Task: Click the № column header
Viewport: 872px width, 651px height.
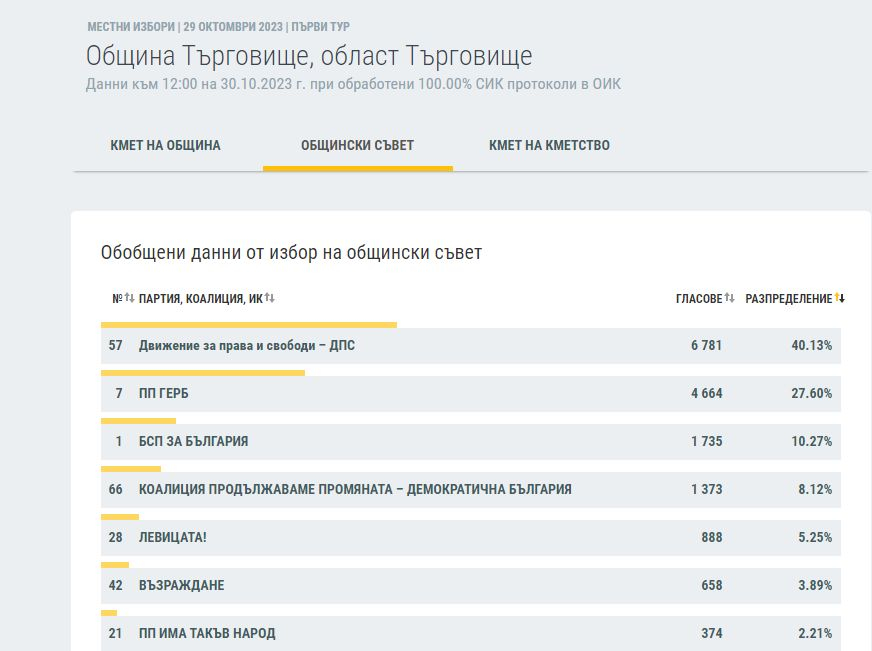Action: tap(117, 299)
